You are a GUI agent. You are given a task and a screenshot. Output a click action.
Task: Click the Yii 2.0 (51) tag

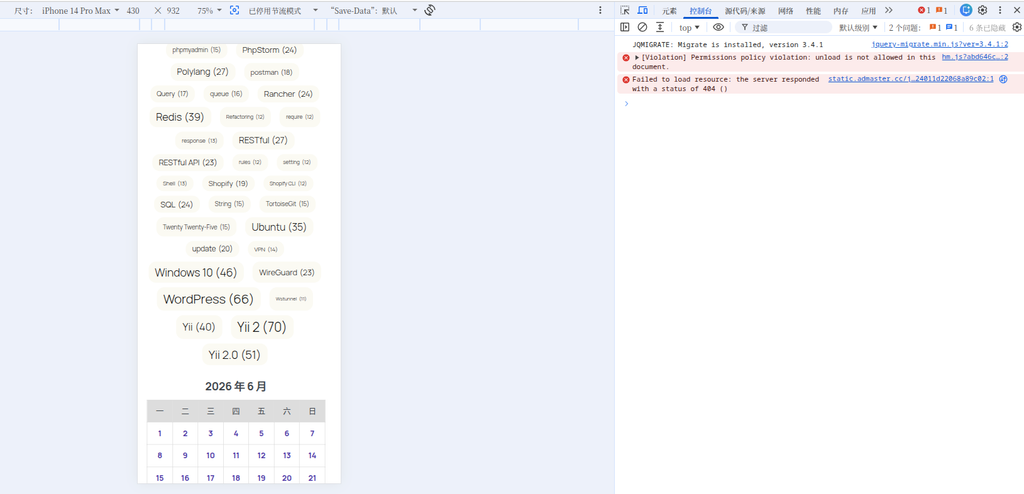coord(234,355)
